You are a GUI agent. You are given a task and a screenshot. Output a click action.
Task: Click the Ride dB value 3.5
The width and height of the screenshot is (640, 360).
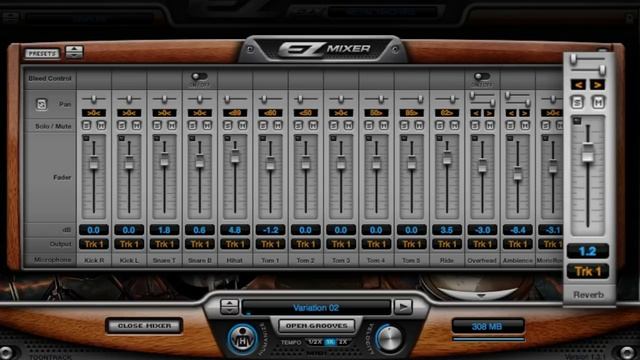point(447,230)
